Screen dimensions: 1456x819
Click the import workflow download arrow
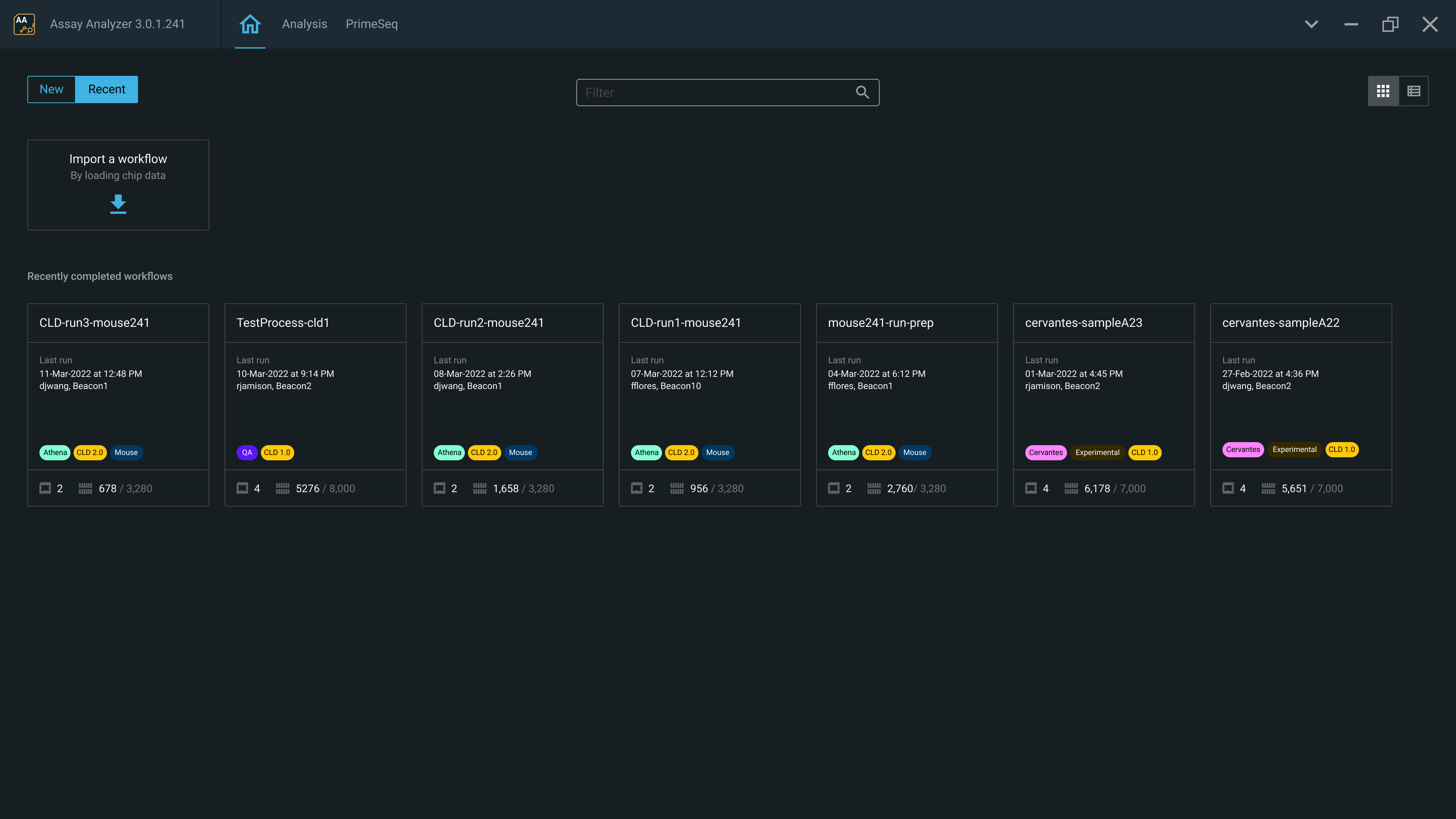click(118, 204)
